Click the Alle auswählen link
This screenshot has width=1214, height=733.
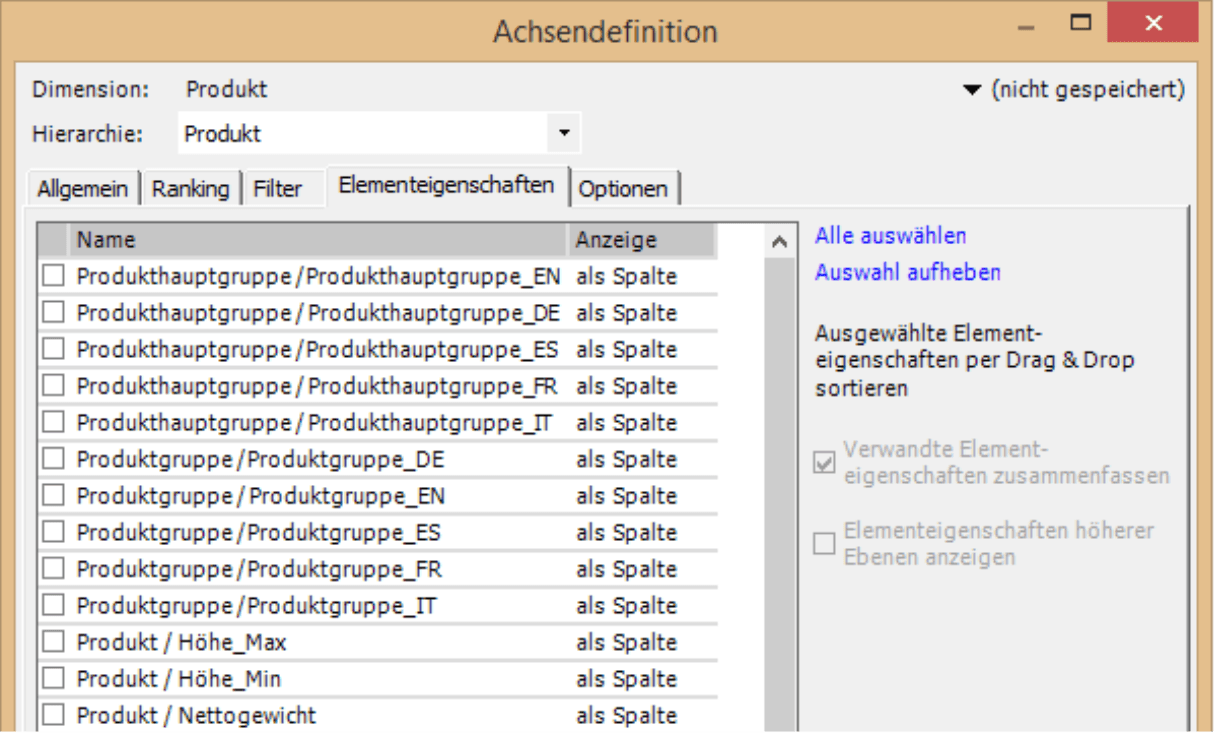(x=890, y=236)
